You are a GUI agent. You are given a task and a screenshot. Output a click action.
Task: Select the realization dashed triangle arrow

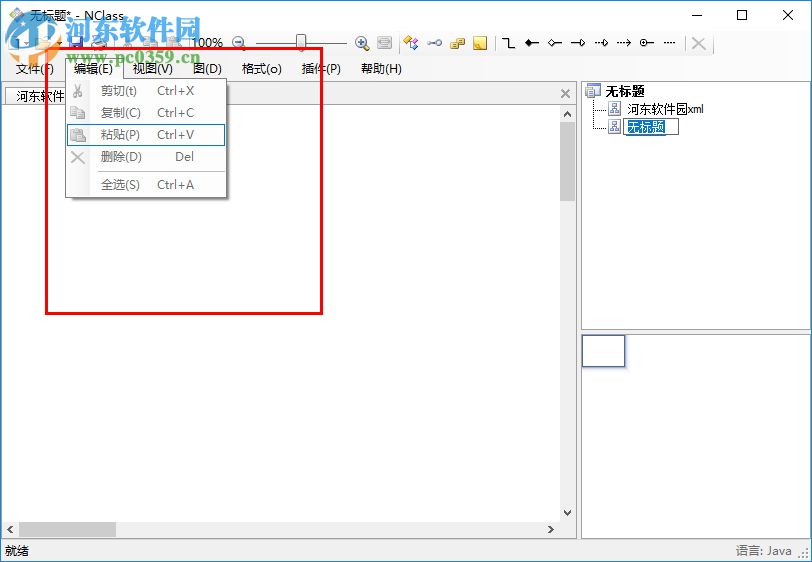coord(601,42)
